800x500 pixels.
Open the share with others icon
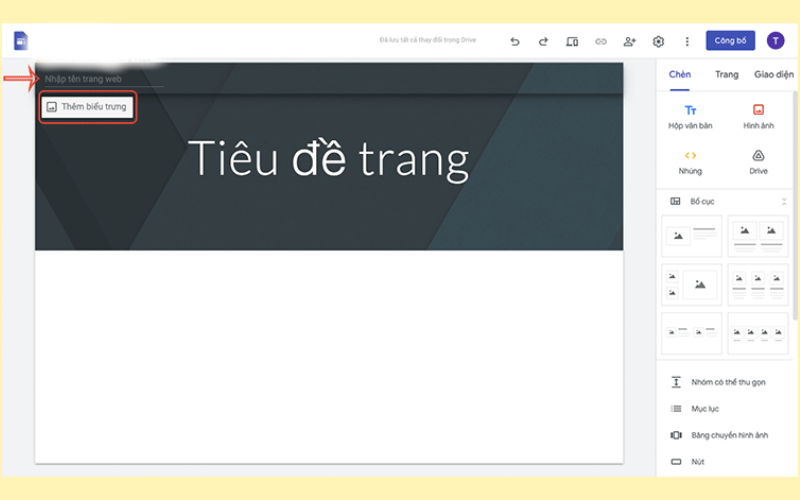pyautogui.click(x=629, y=42)
